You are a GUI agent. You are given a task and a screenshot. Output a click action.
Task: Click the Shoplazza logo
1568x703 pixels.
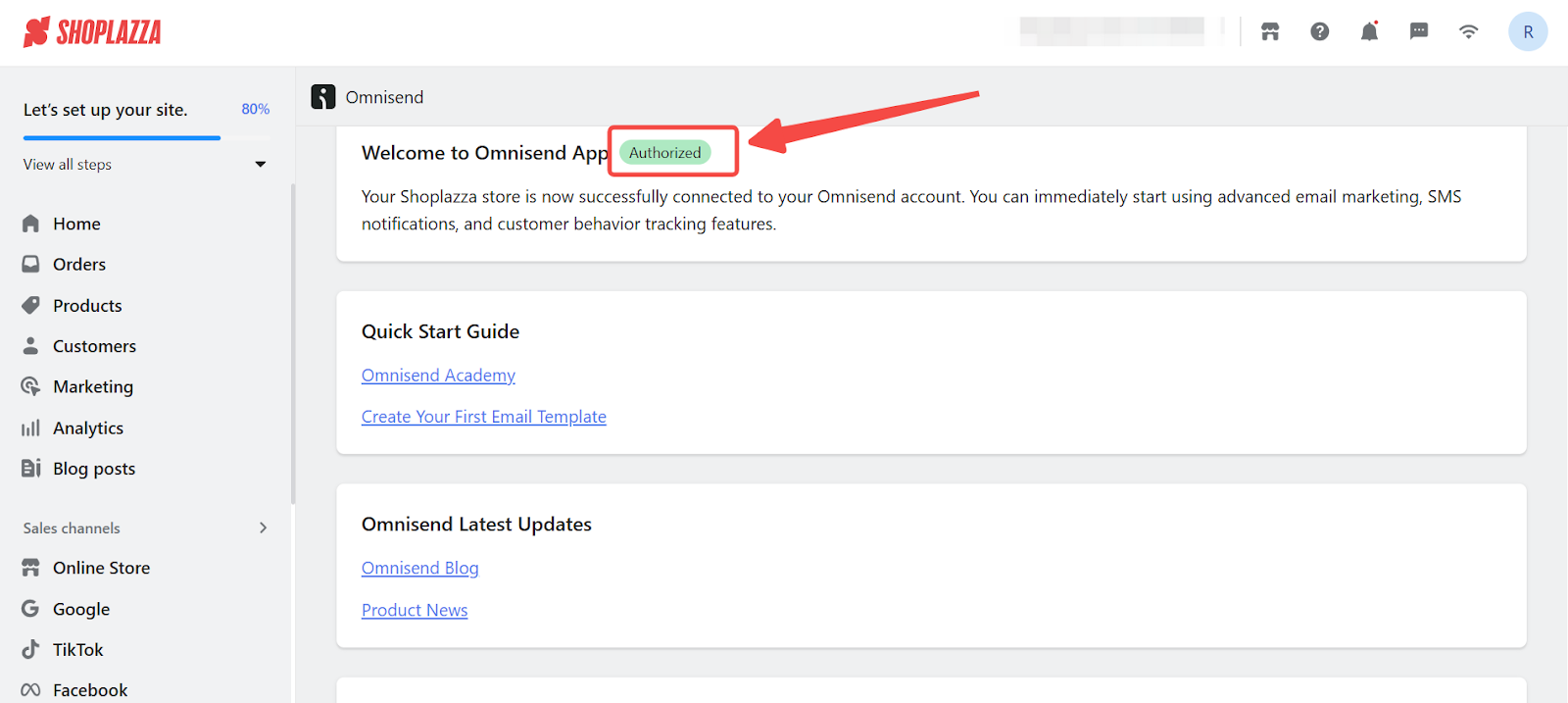[92, 32]
